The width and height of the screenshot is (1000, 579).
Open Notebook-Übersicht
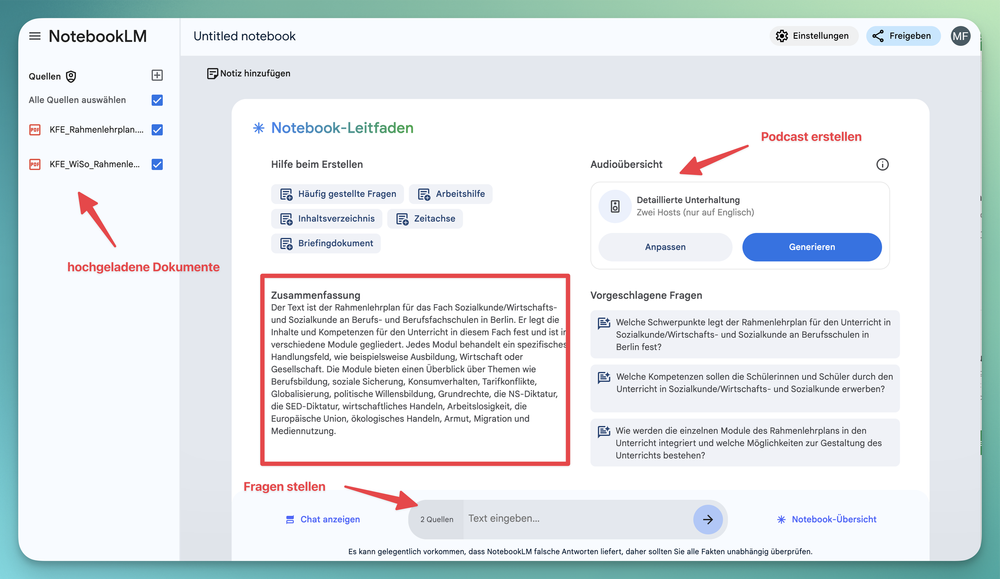pos(827,519)
